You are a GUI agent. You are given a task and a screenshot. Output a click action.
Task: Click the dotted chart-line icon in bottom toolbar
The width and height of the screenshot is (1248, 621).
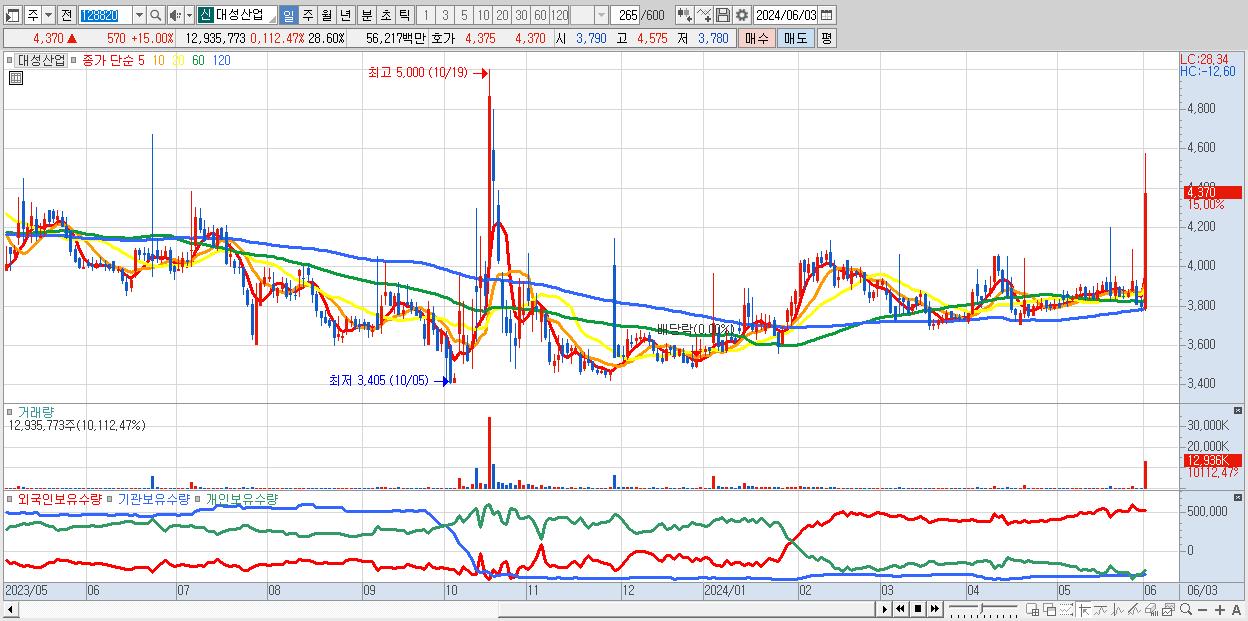click(1066, 609)
